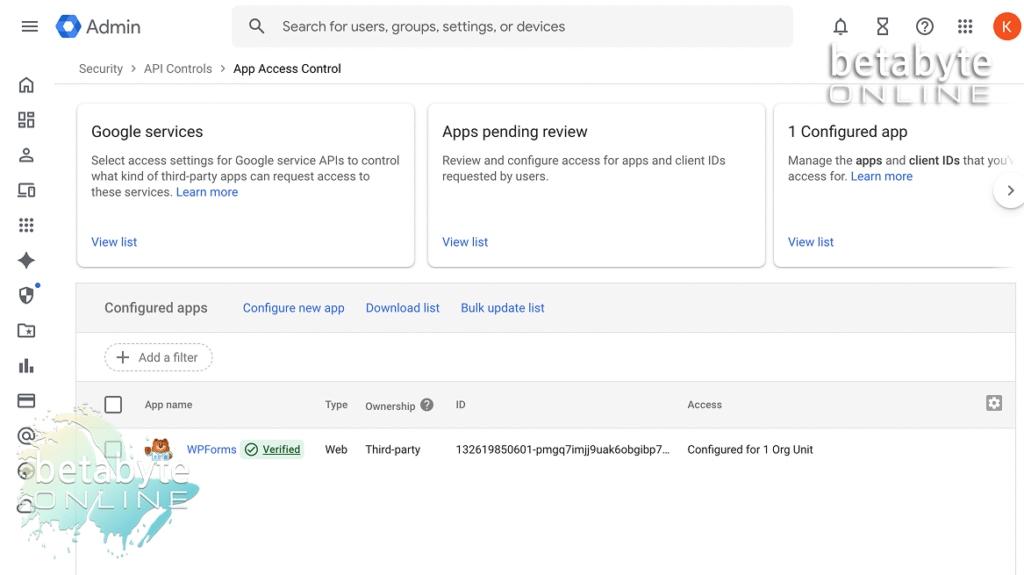The width and height of the screenshot is (1024, 575).
Task: Focus the search users and groups field
Action: pyautogui.click(x=512, y=27)
